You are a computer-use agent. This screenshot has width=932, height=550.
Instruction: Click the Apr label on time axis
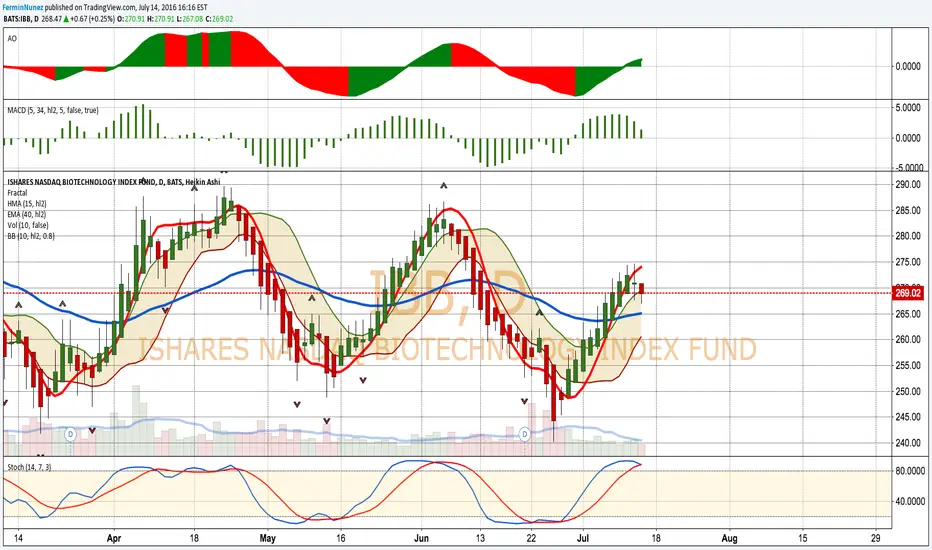click(114, 538)
